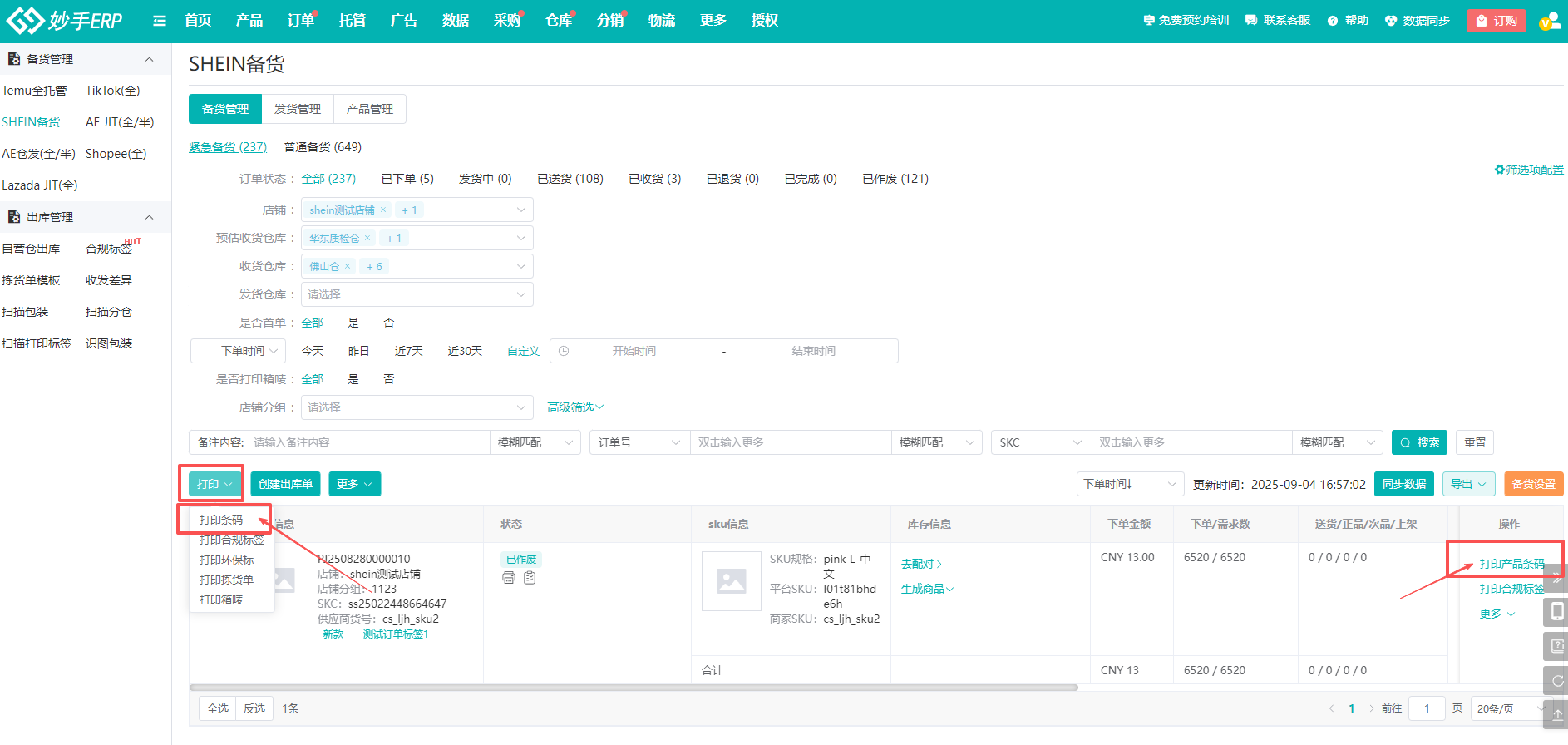Click the refresh icon in floating sidebar

tap(1556, 680)
